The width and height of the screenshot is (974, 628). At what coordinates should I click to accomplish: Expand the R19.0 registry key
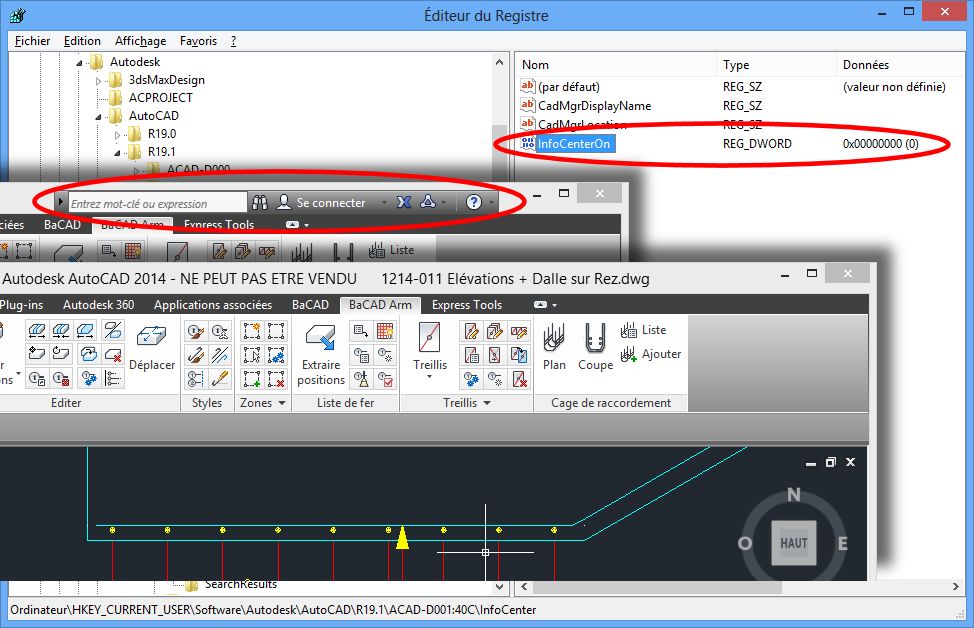pyautogui.click(x=117, y=135)
